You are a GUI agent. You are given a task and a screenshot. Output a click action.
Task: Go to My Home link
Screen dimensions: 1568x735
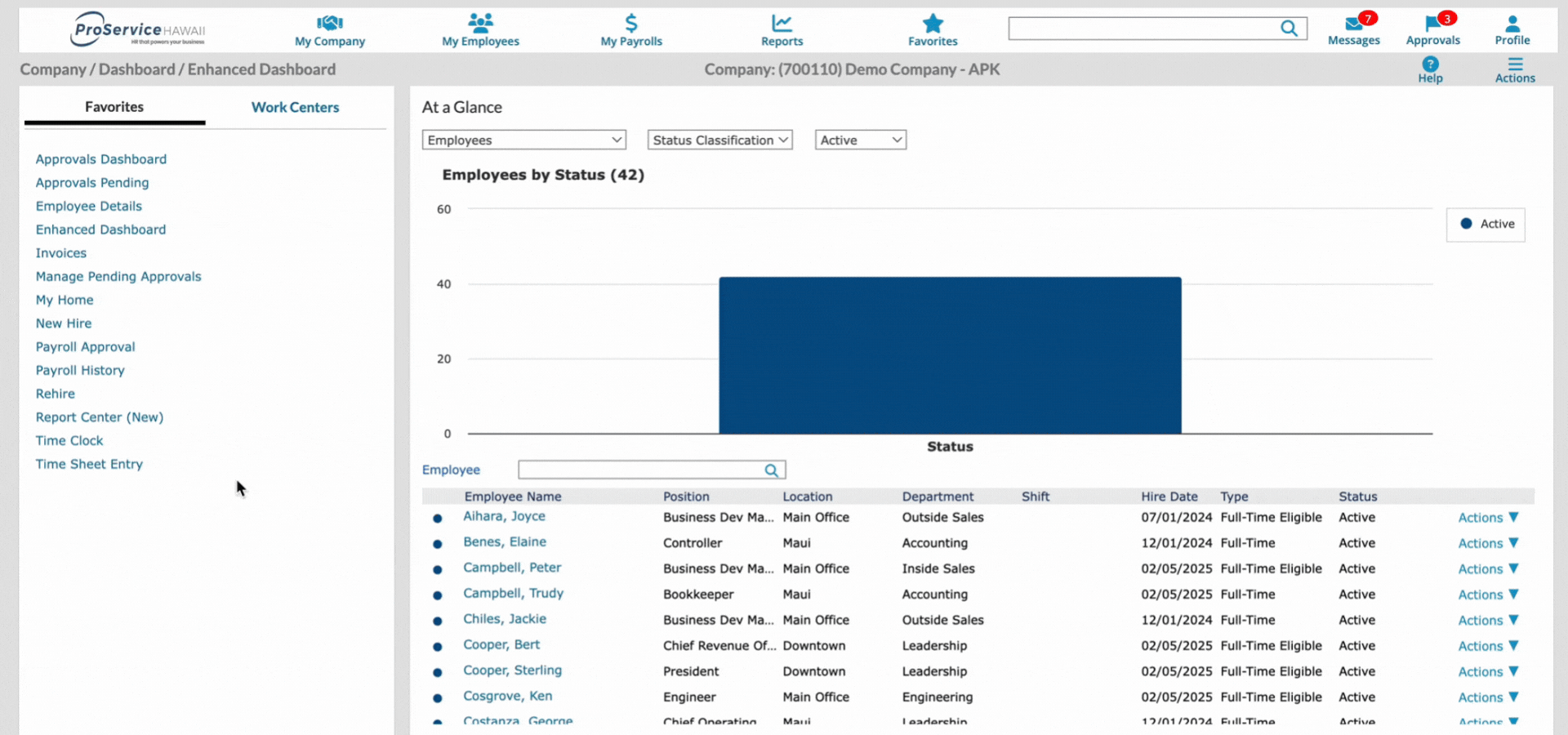(65, 300)
